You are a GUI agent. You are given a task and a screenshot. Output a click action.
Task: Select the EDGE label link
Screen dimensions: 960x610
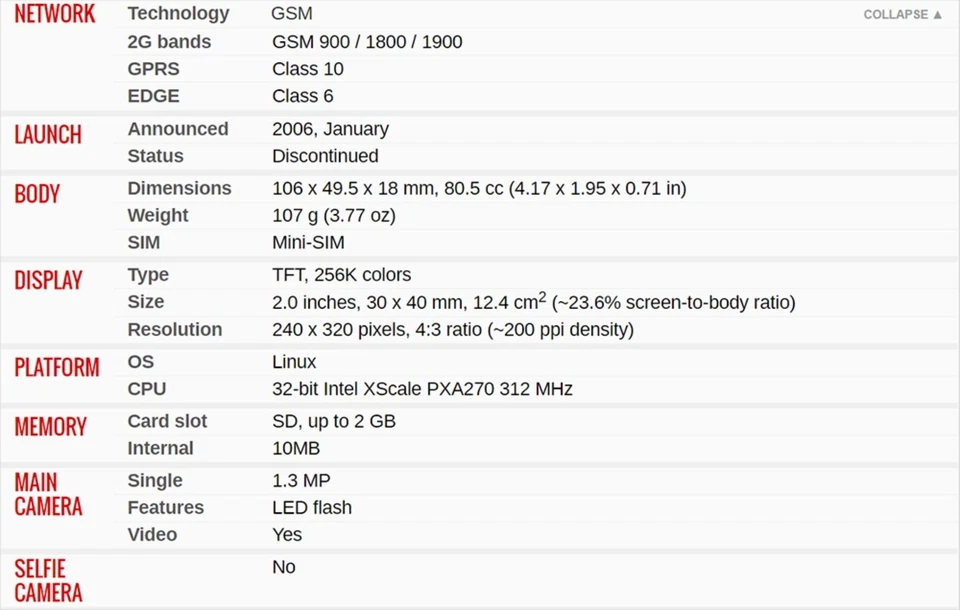(153, 96)
